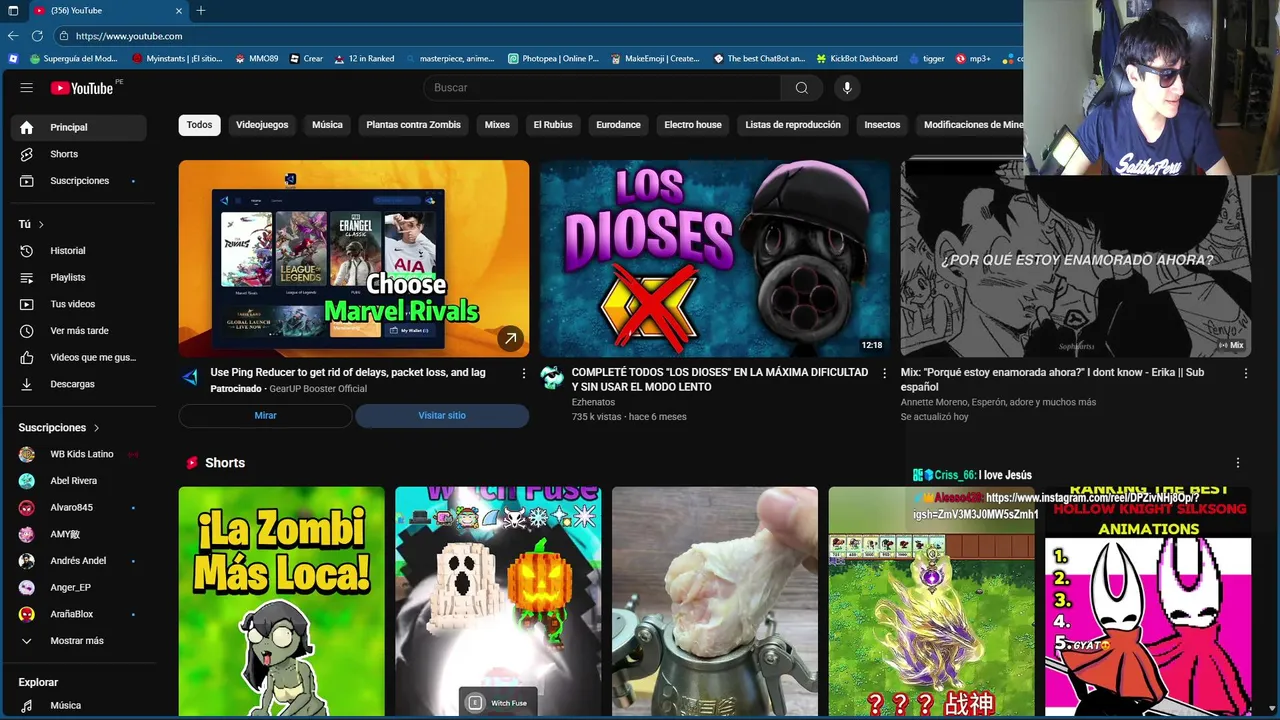Open KickBot Dashboard bookmark
This screenshot has height=720, width=1280.
tap(856, 59)
